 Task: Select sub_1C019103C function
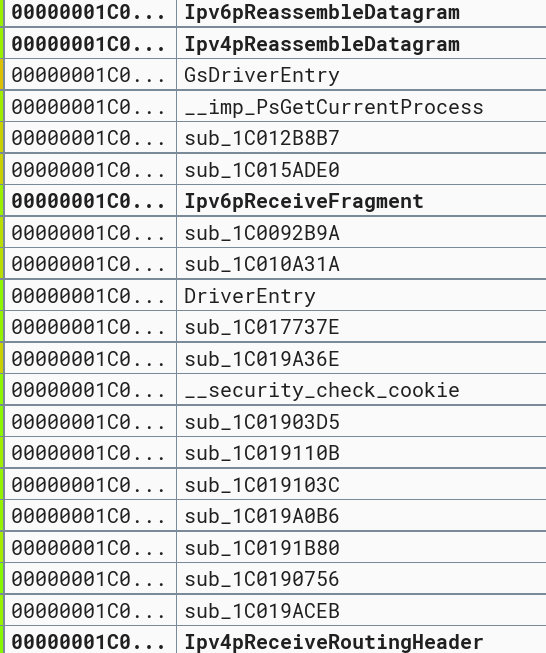(262, 485)
